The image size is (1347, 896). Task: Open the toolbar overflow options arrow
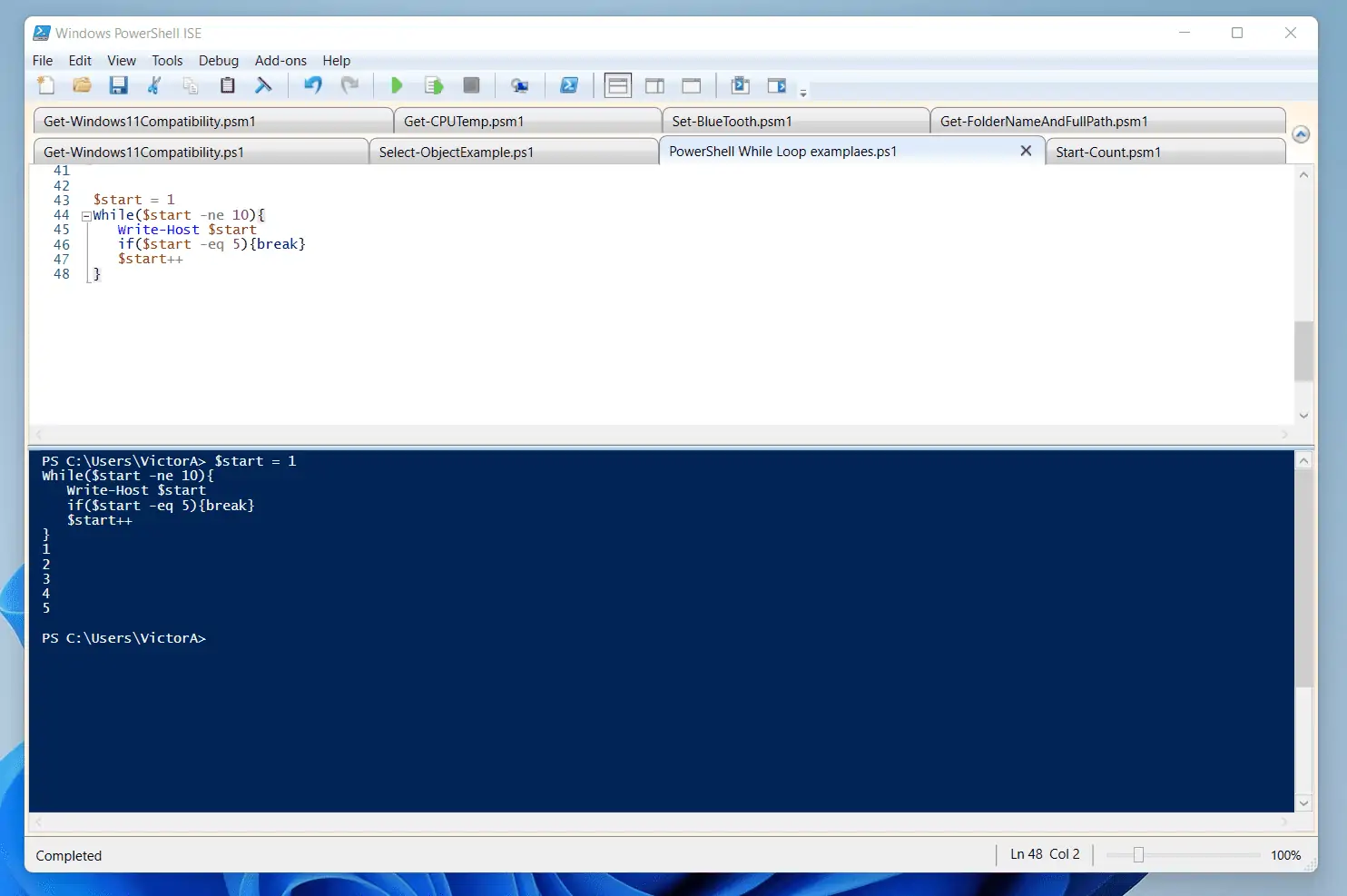tap(803, 93)
